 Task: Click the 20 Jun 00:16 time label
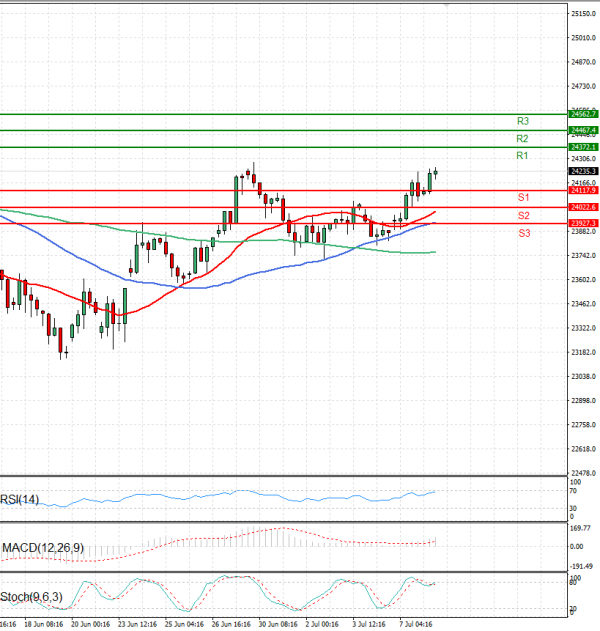click(x=91, y=624)
